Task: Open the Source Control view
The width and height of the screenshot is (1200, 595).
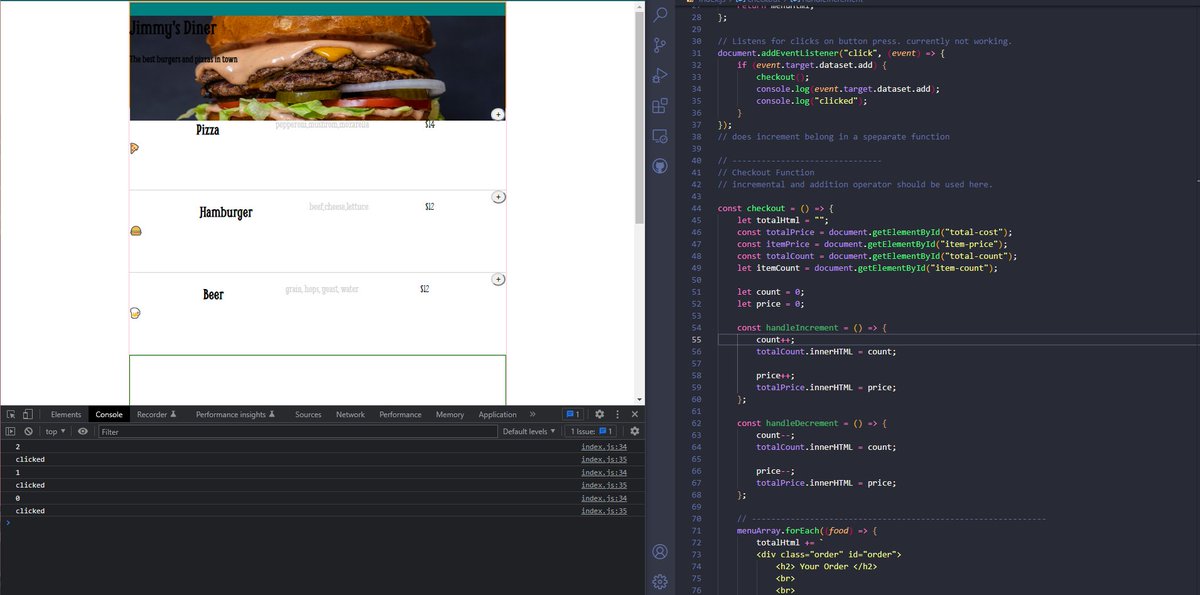Action: pos(659,45)
